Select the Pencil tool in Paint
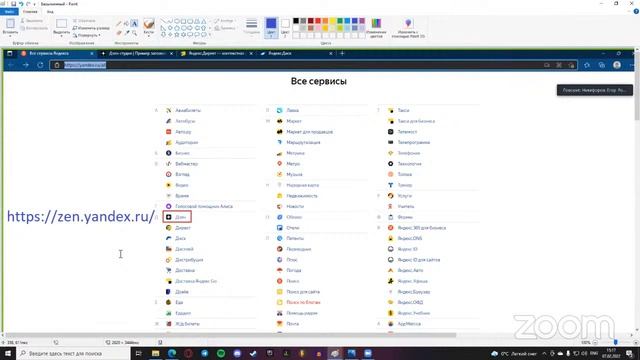This screenshot has height=360, width=640. pyautogui.click(x=119, y=24)
